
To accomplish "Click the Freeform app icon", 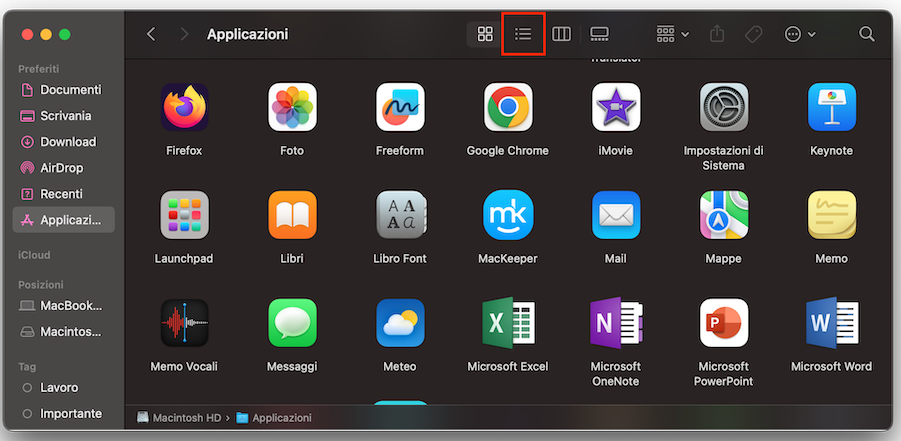I will 400,107.
